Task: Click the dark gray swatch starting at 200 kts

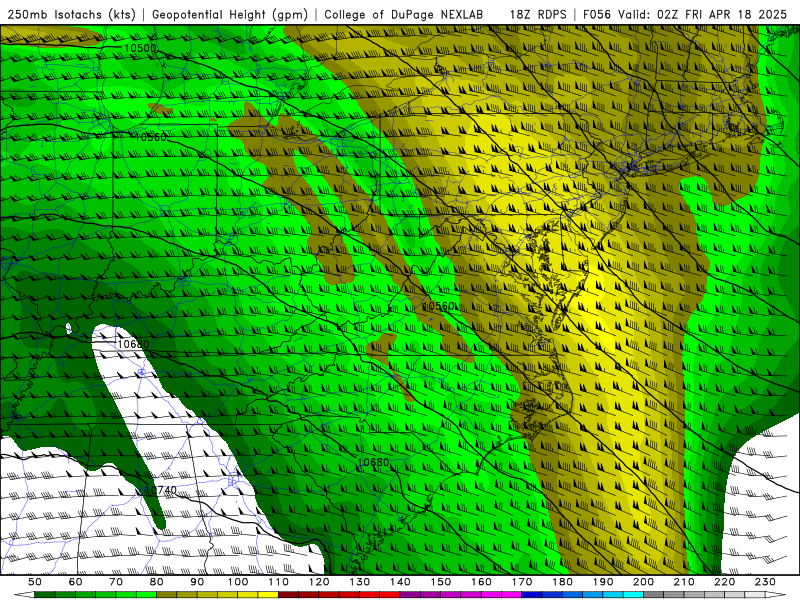Action: pos(654,595)
